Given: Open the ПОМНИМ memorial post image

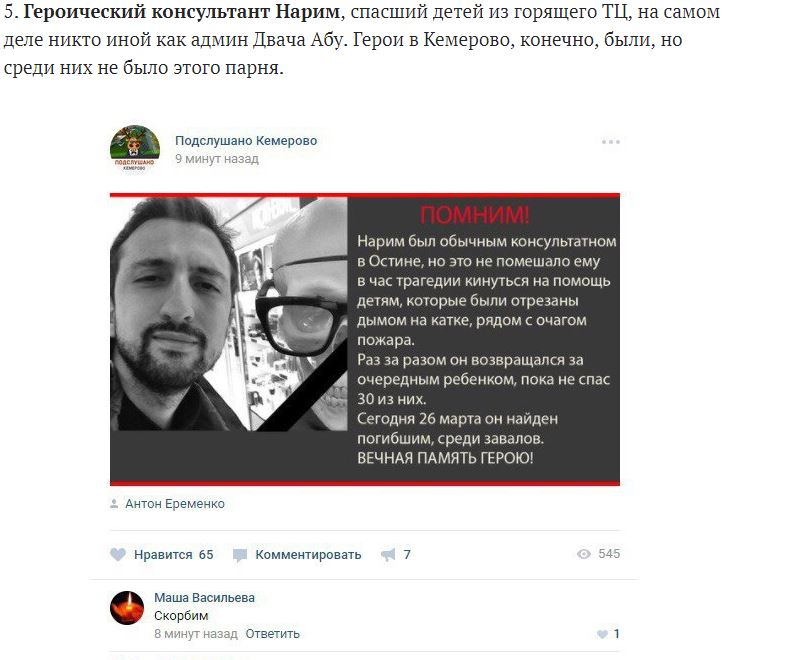Looking at the screenshot, I should (x=365, y=339).
